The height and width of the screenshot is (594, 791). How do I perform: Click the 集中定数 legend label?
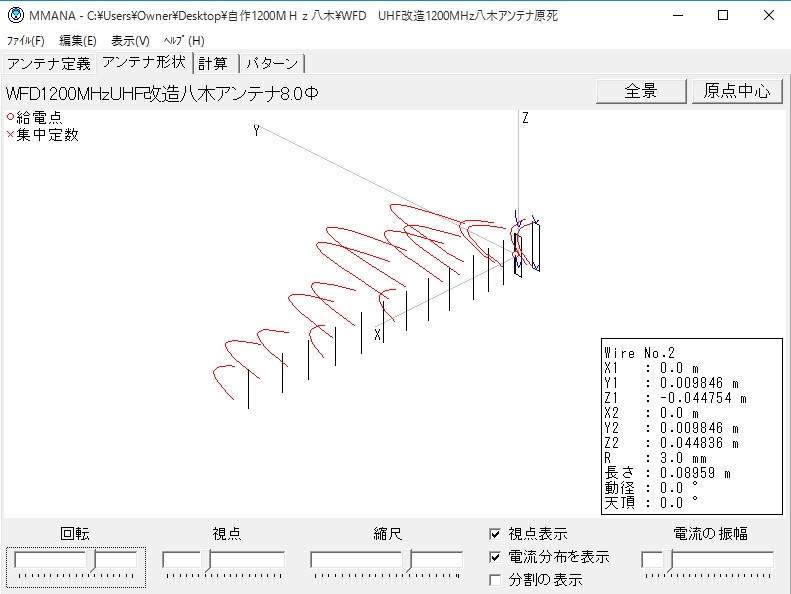pyautogui.click(x=47, y=135)
